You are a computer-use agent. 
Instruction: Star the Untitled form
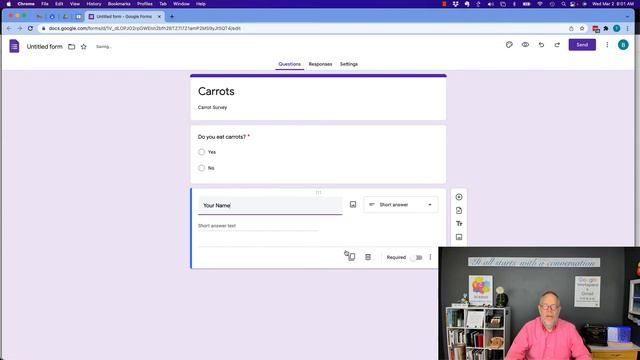[84, 47]
